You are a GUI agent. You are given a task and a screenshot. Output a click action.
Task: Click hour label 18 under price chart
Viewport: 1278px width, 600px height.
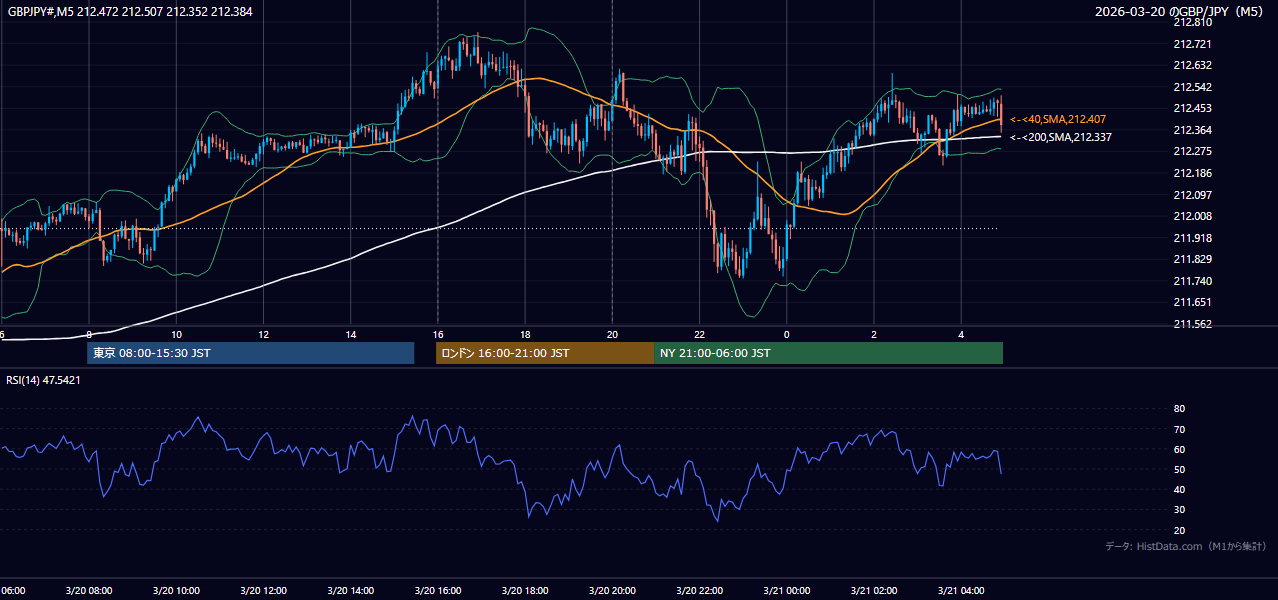pos(525,335)
